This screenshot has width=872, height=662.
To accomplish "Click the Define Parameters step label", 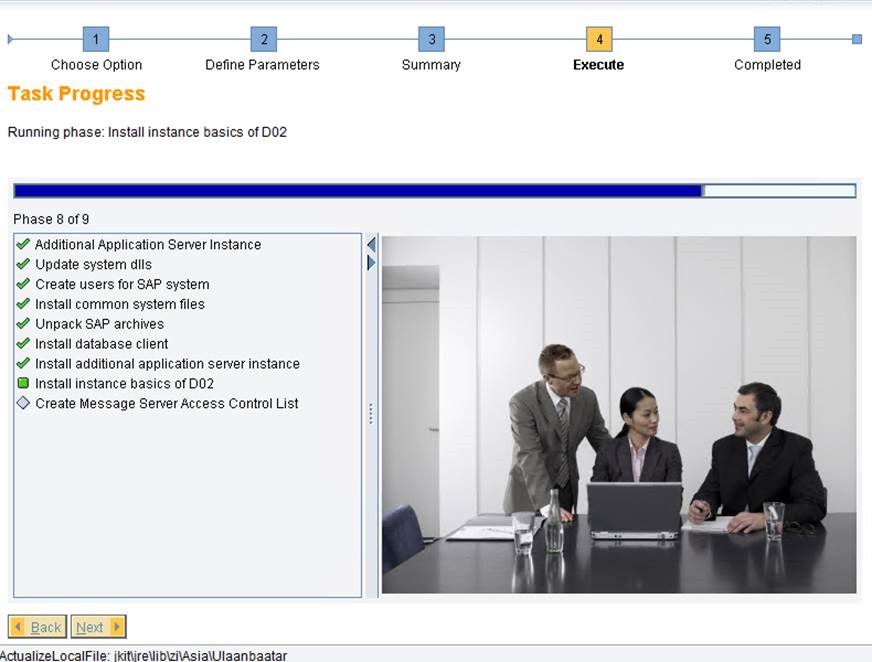I will [x=262, y=65].
